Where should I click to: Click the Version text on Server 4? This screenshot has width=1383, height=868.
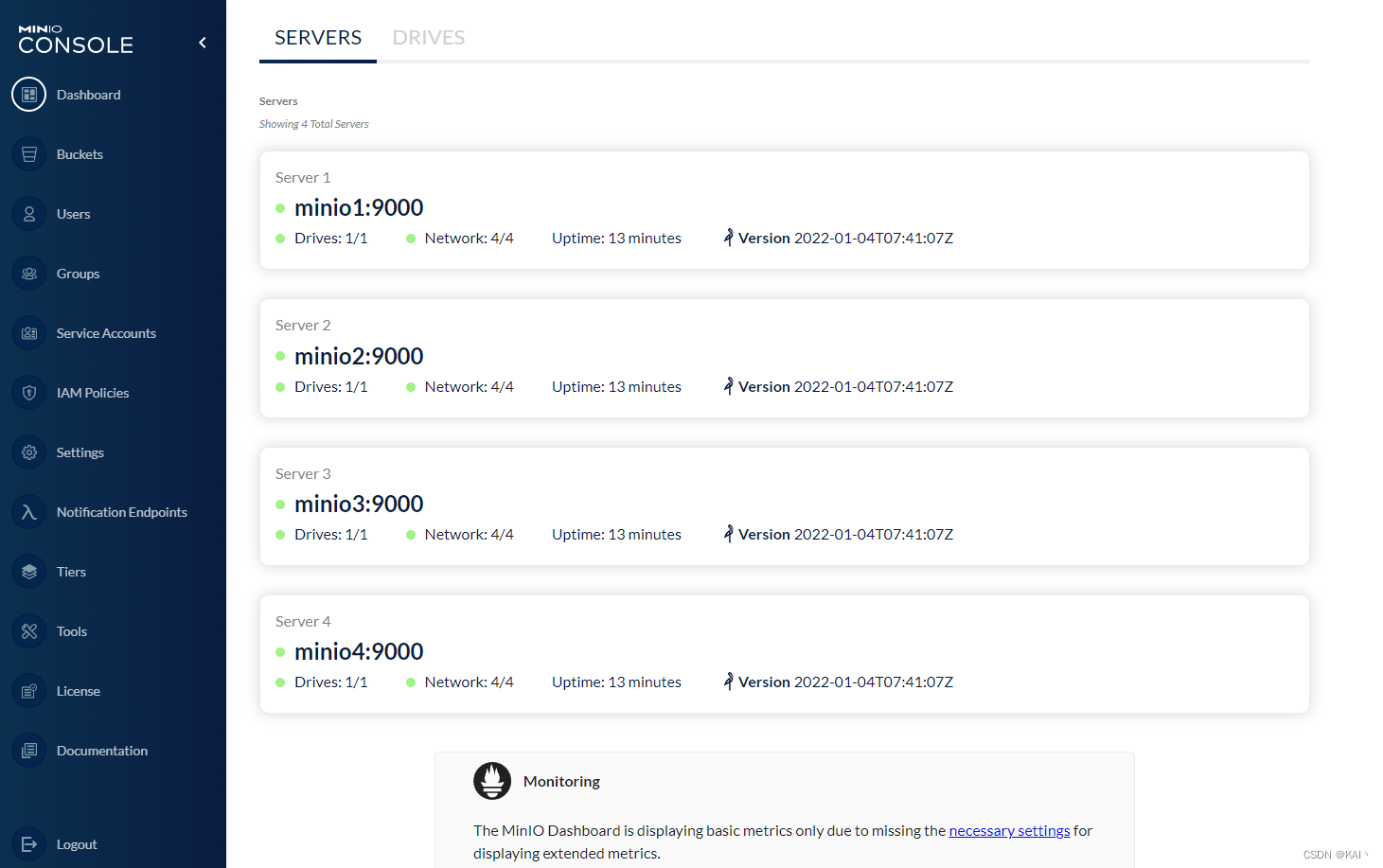point(845,682)
